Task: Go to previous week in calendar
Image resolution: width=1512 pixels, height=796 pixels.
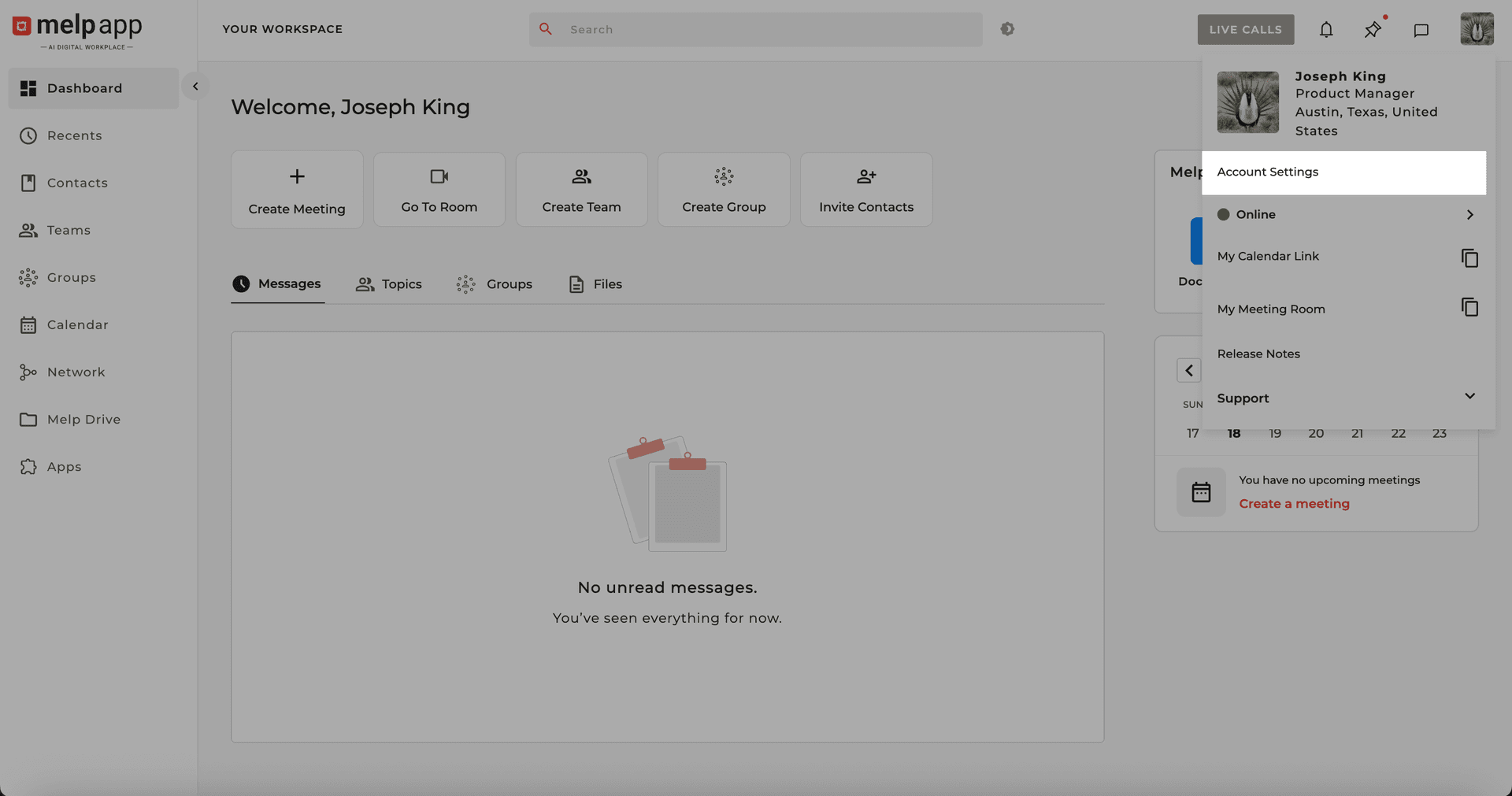Action: [x=1188, y=370]
